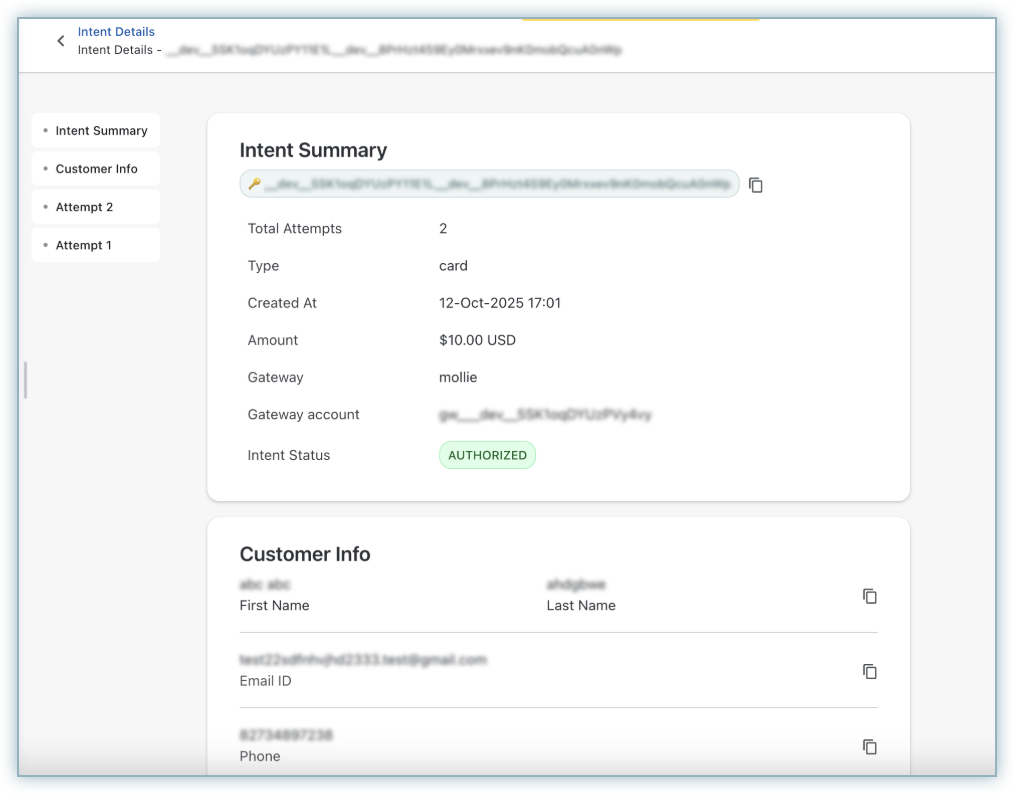The width and height of the screenshot is (1014, 794).
Task: Open the Intent Details breadcrumb link
Action: pyautogui.click(x=116, y=32)
